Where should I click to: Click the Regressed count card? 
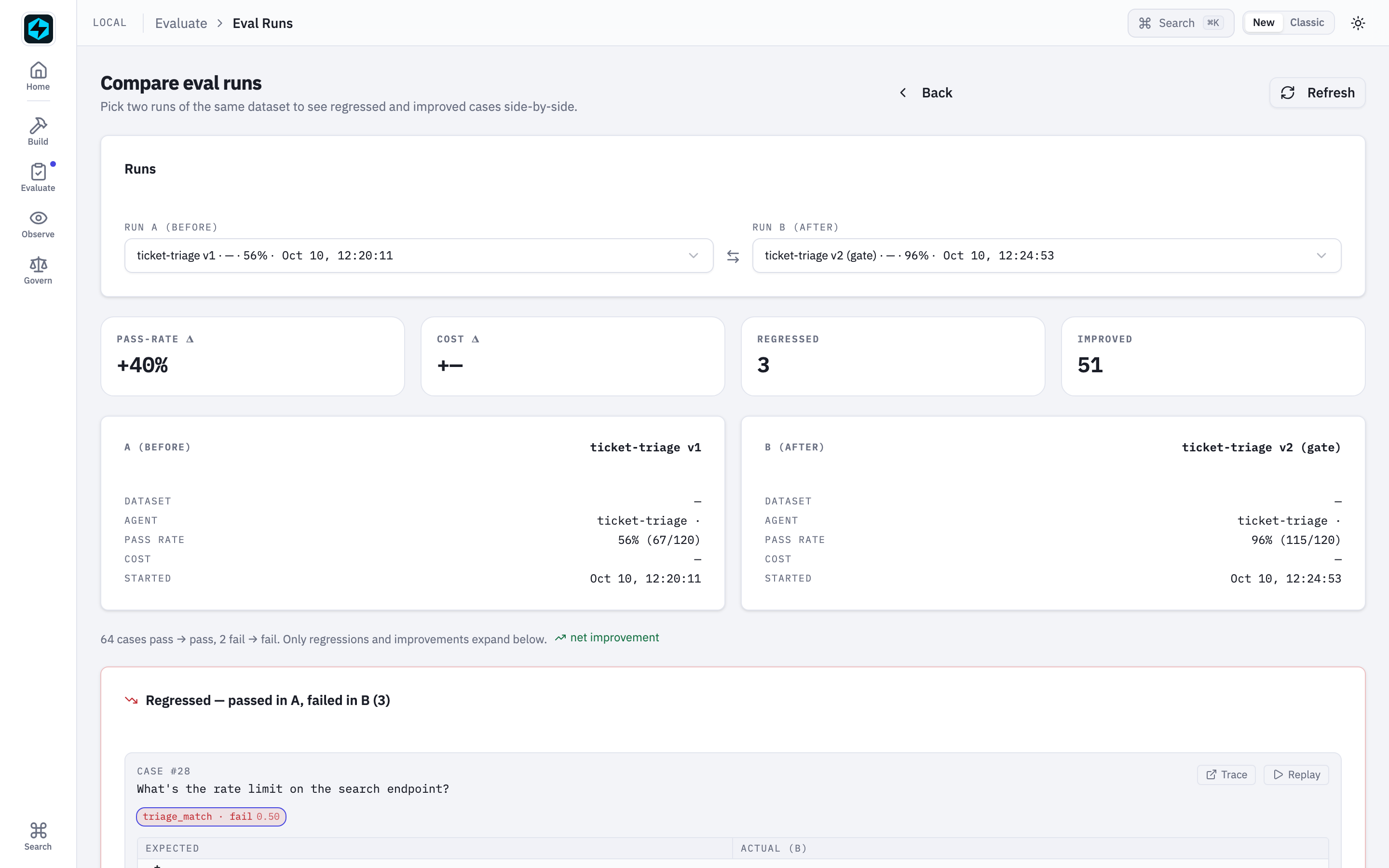pos(893,356)
